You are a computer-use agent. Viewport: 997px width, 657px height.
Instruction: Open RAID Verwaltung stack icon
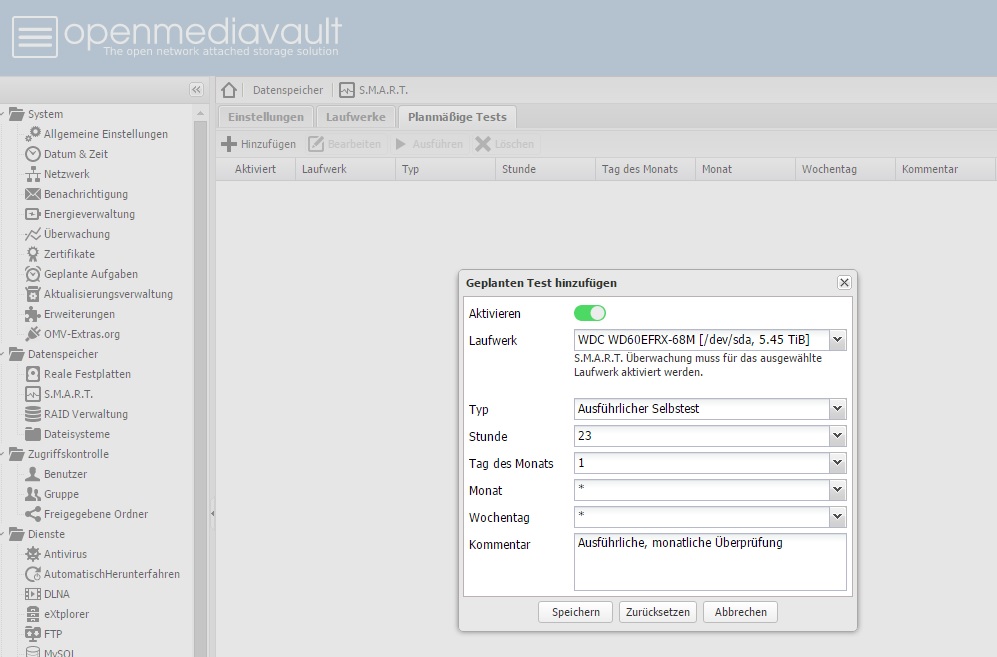[33, 414]
